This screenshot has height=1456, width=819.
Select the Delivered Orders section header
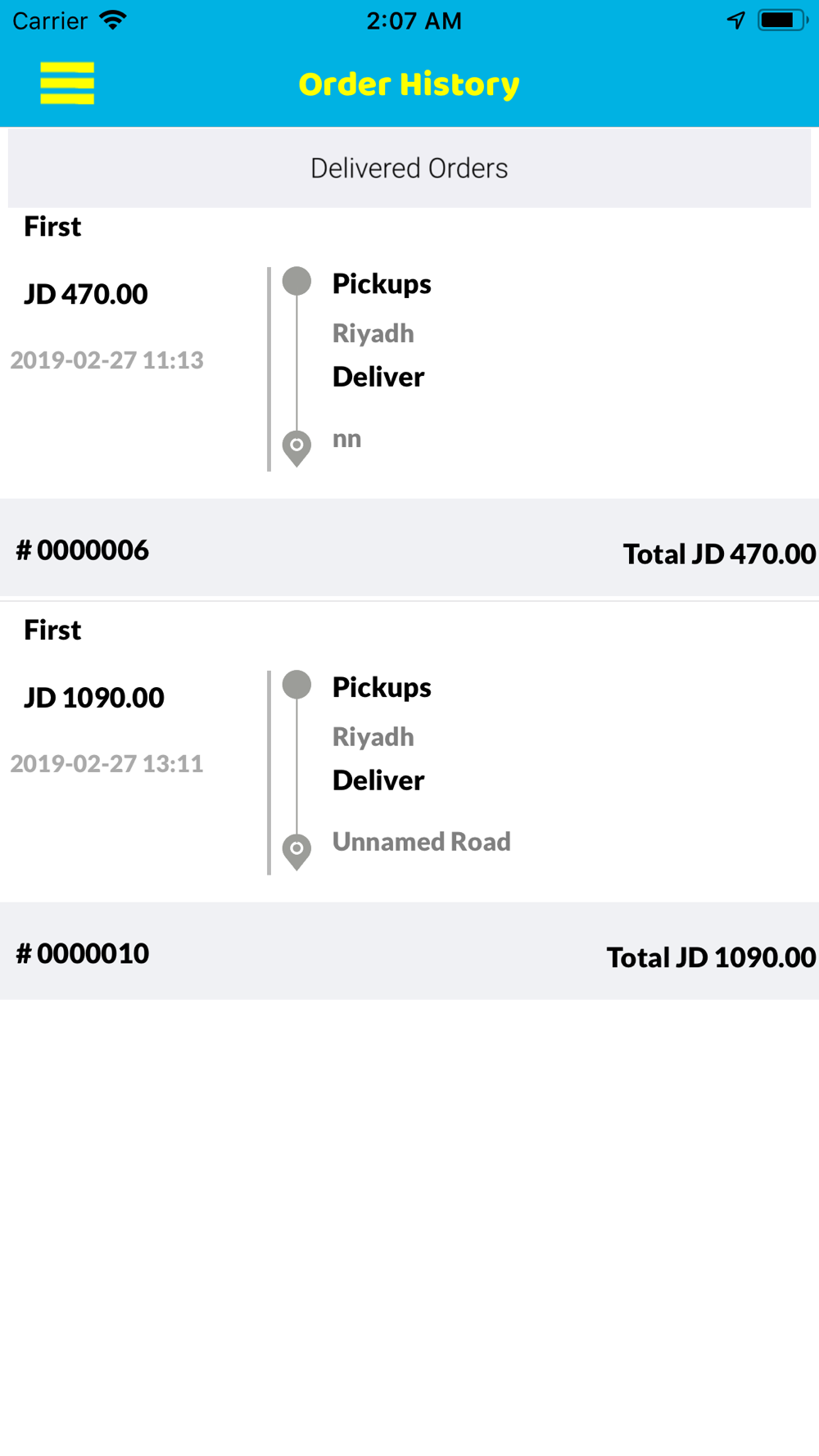coord(409,168)
